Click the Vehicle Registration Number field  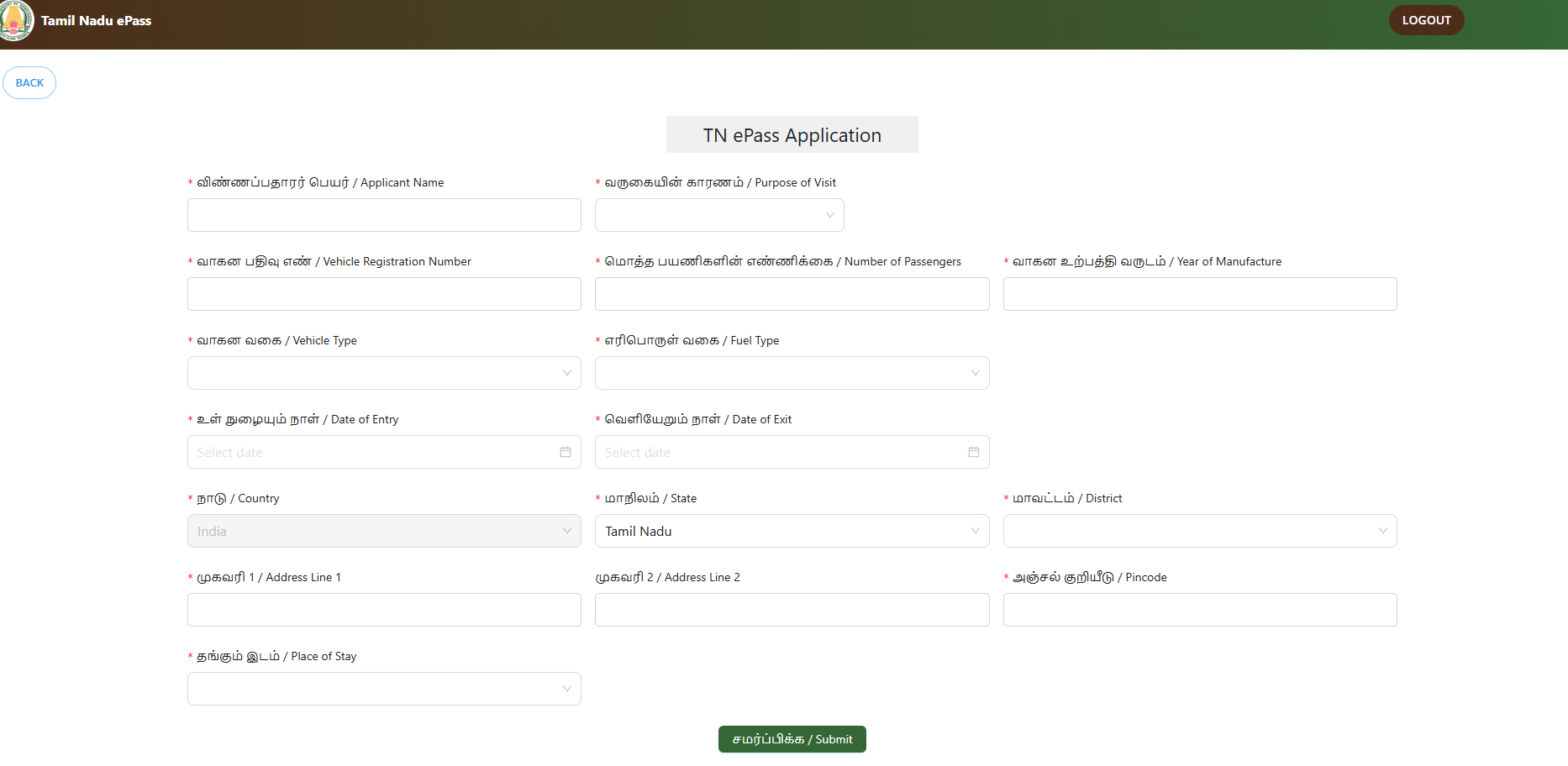tap(384, 294)
